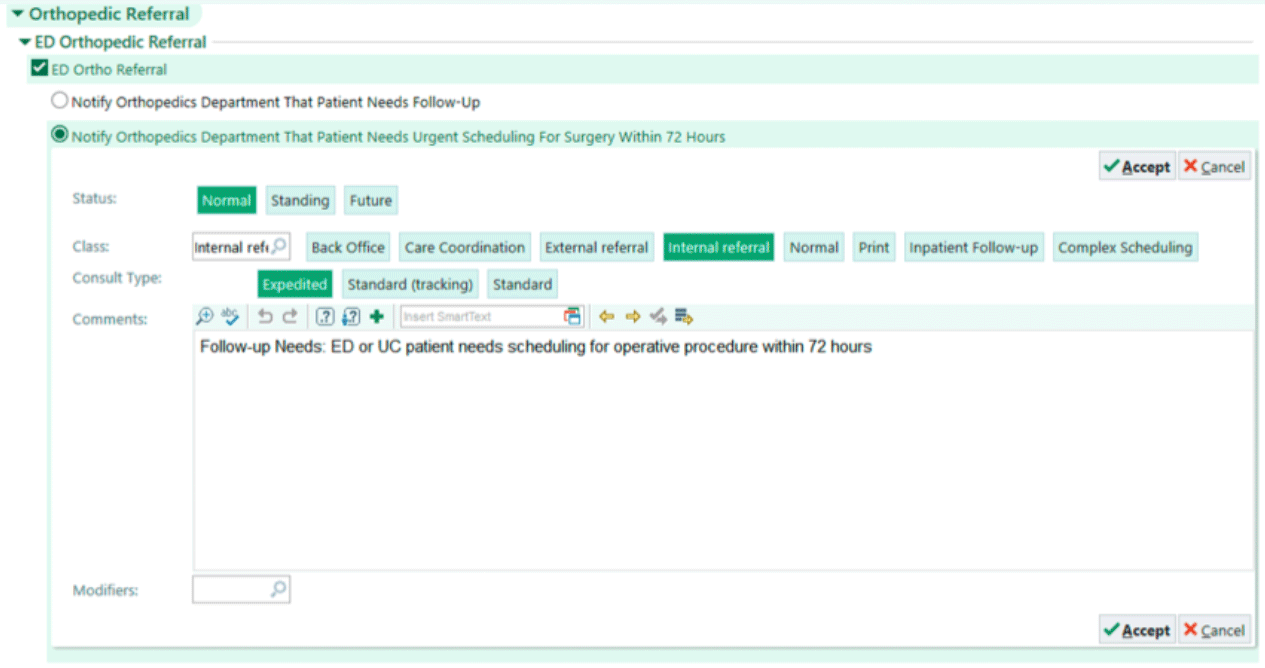This screenshot has width=1265, height=668.
Task: Click in the Comments text area
Action: tap(723, 450)
